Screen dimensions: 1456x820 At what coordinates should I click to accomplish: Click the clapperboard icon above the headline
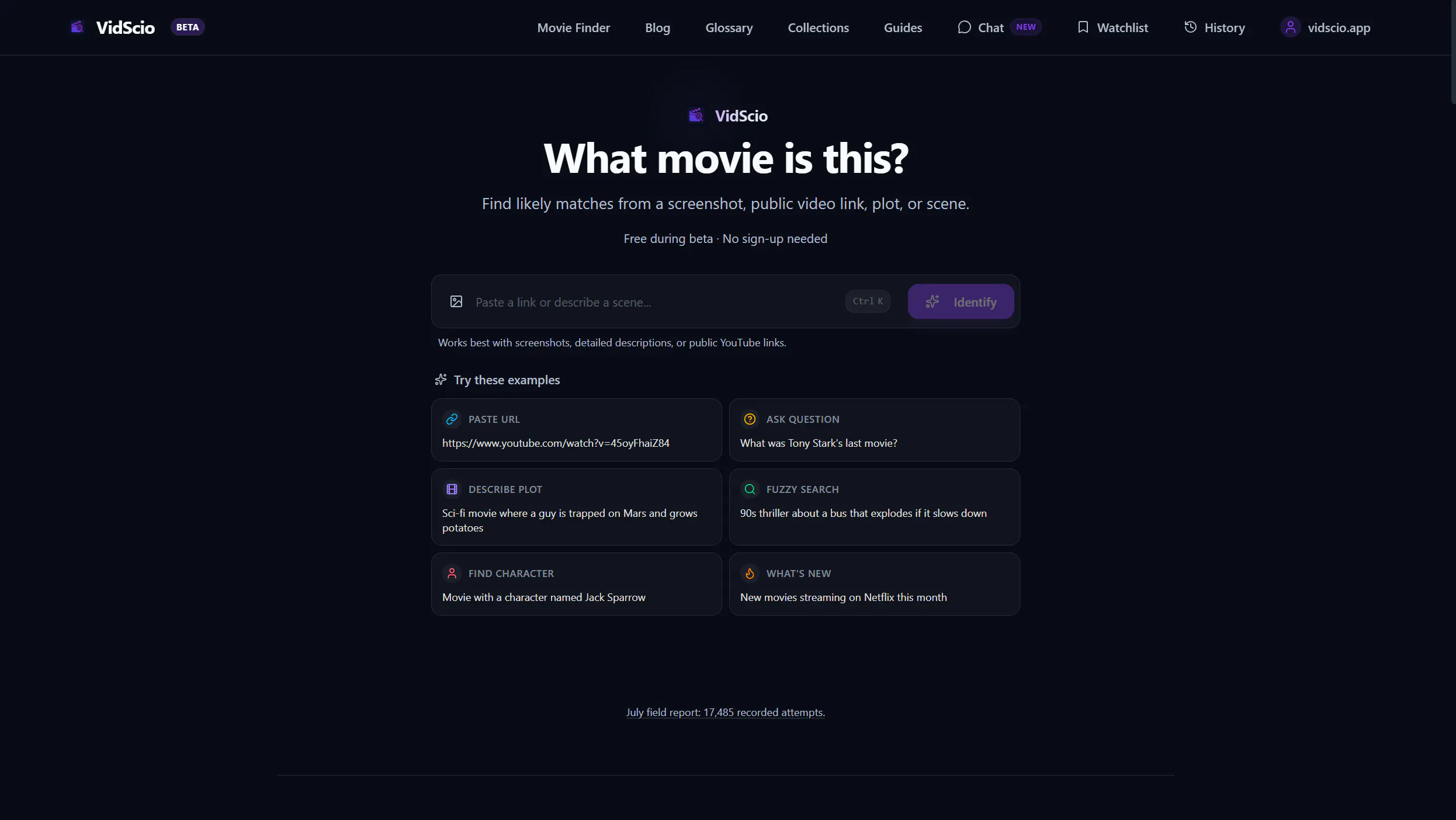coord(696,115)
